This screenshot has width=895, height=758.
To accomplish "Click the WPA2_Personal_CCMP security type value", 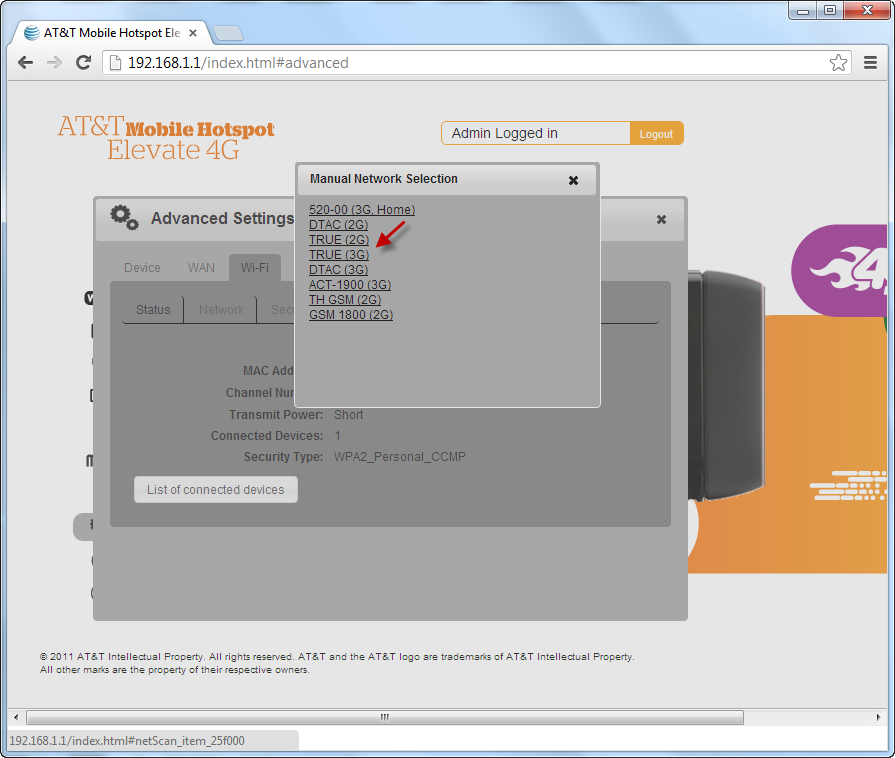I will coord(400,457).
